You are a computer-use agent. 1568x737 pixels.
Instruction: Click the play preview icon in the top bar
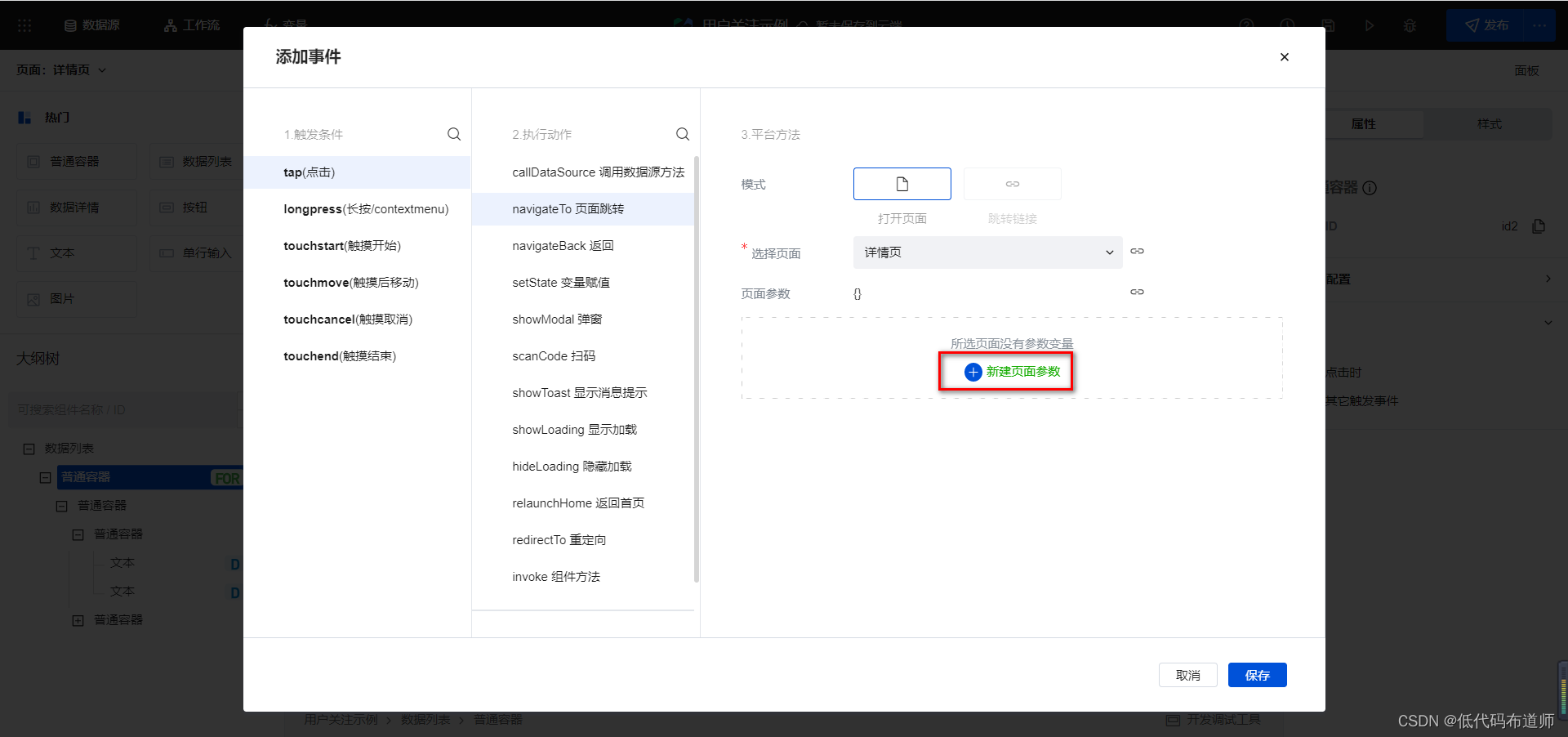(1370, 25)
